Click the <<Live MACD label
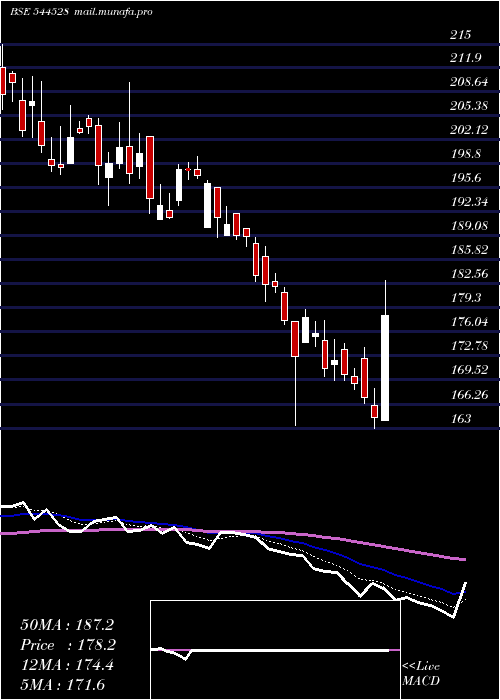Image resolution: width=500 pixels, height=700 pixels. point(421,673)
